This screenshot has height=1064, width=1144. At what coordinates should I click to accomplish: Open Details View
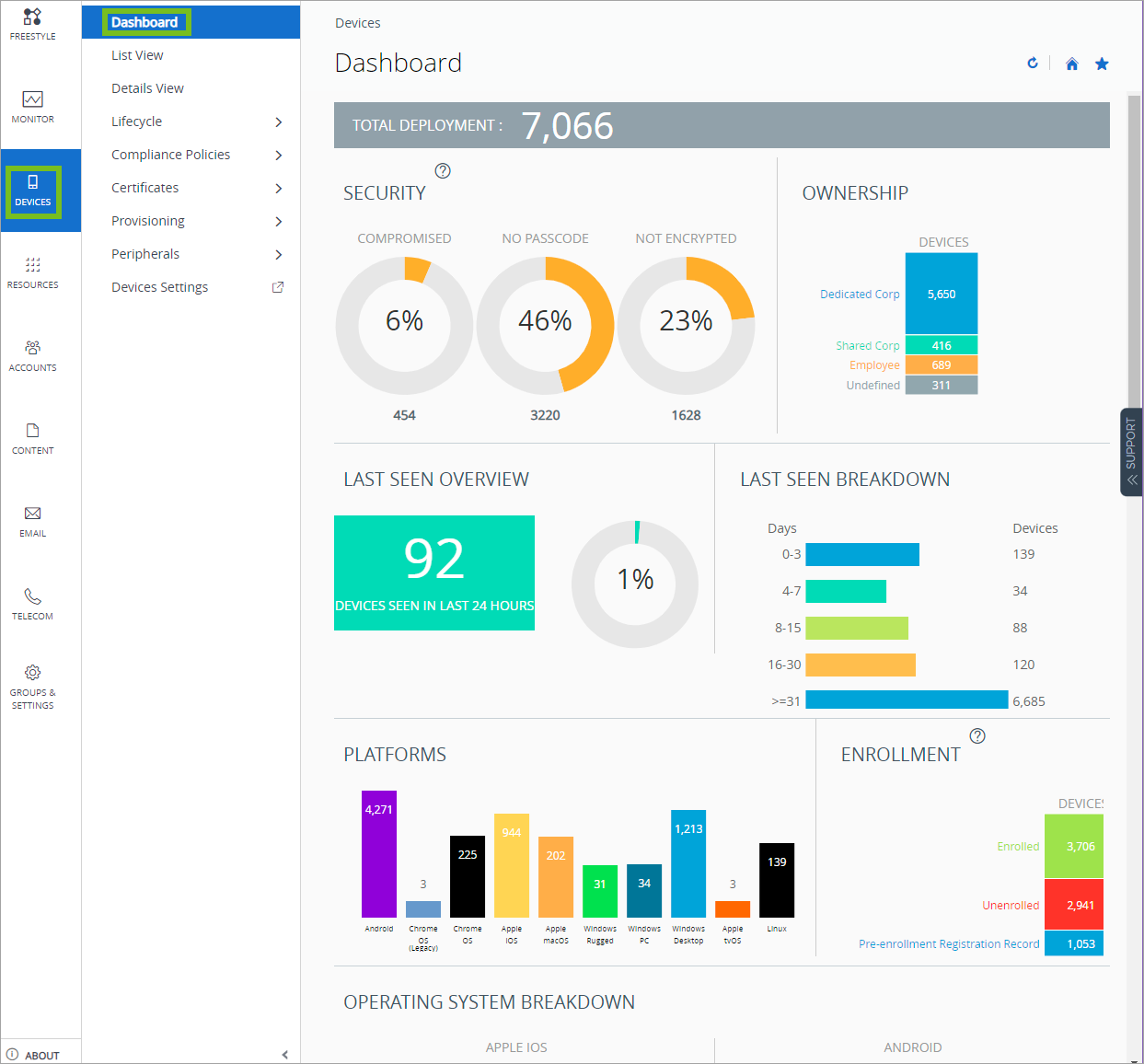[147, 88]
